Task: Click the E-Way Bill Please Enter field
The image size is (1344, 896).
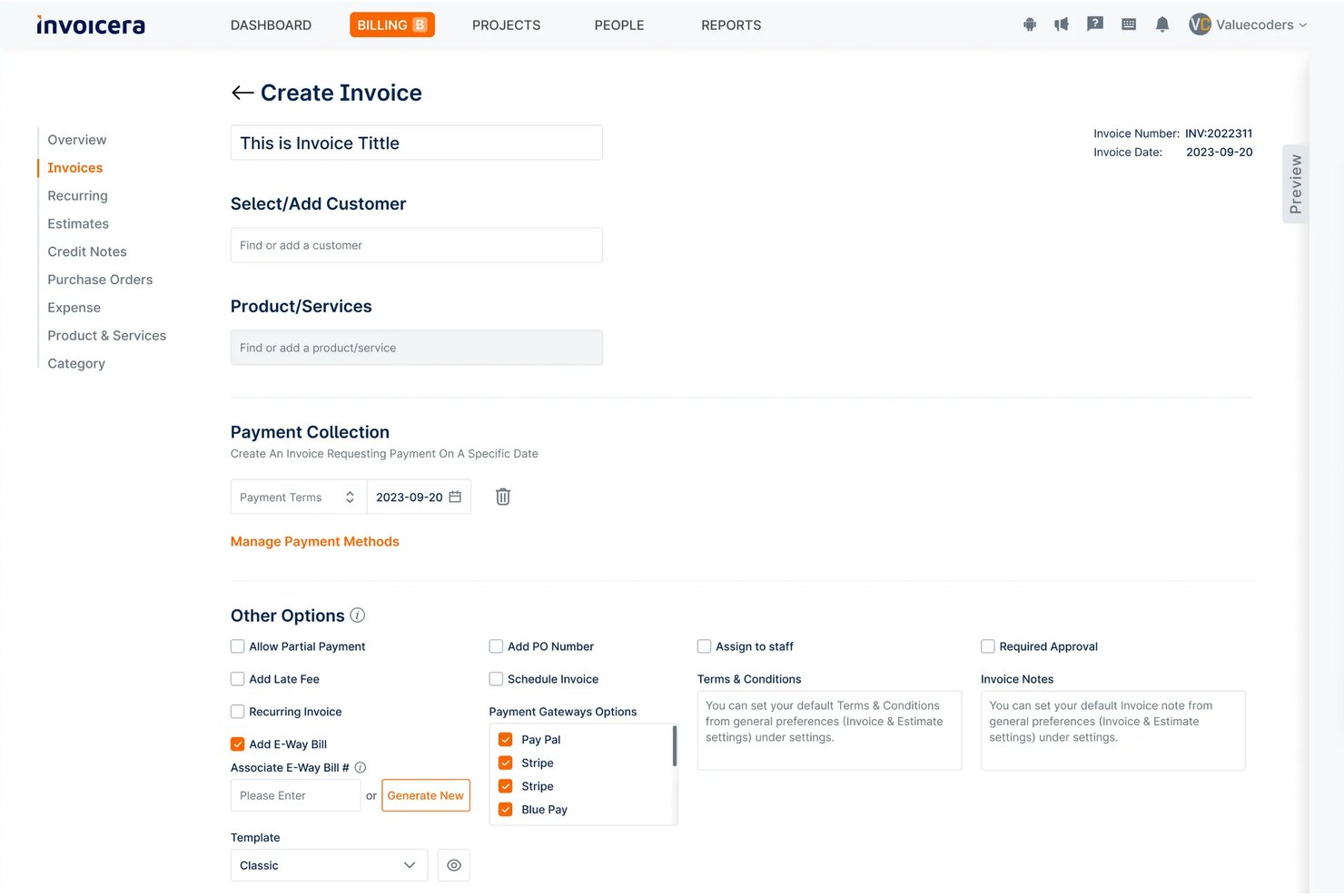Action: click(x=296, y=796)
